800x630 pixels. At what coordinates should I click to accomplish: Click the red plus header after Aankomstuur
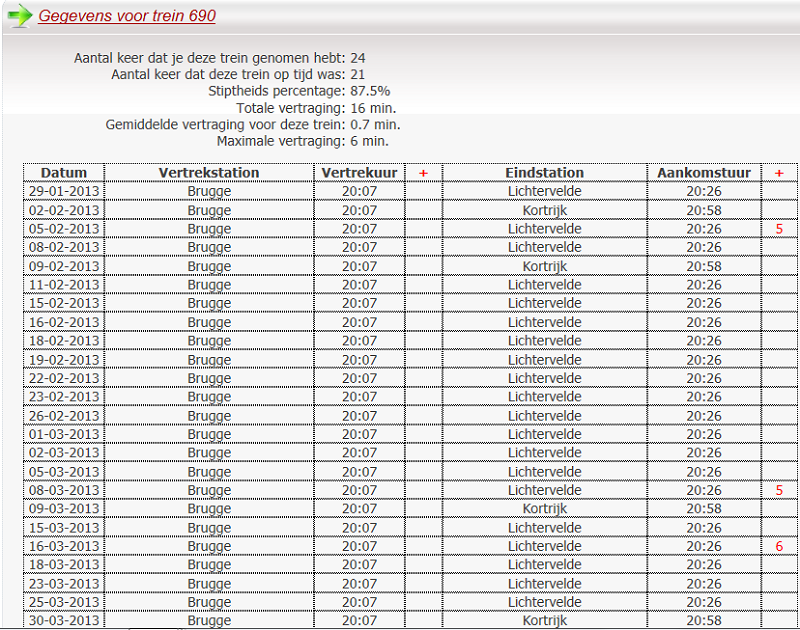click(779, 173)
